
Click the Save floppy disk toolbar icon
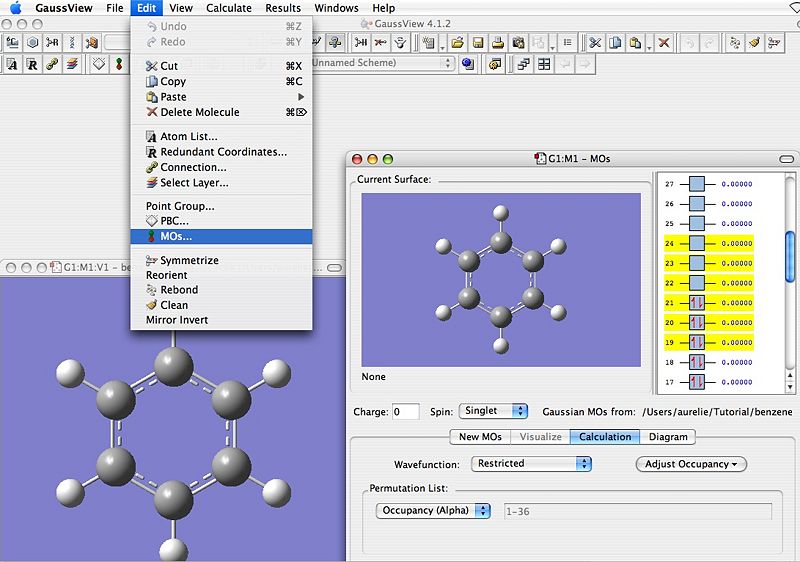pyautogui.click(x=479, y=43)
